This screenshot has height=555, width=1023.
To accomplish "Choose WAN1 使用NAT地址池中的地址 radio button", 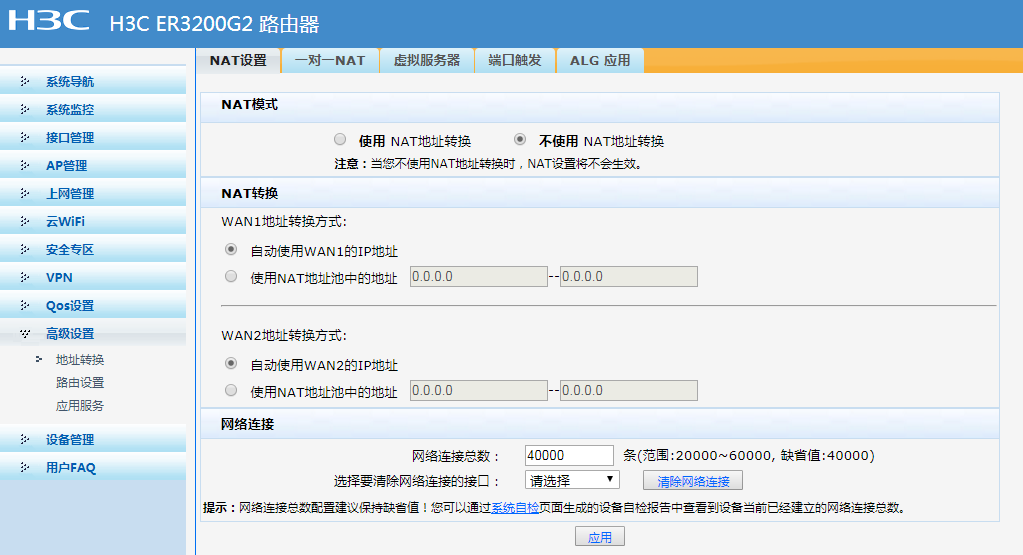I will [x=232, y=277].
